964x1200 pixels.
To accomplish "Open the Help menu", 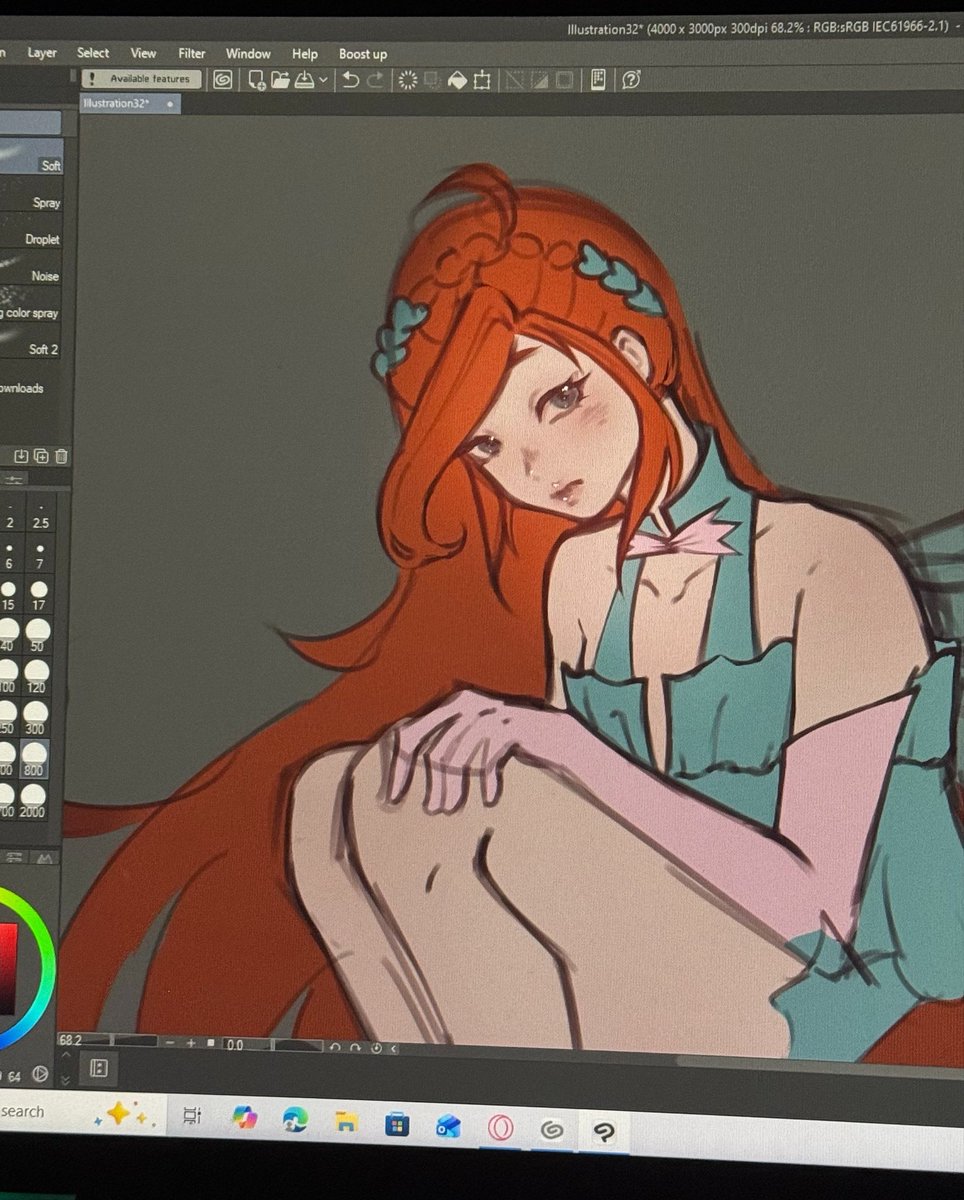I will [305, 54].
